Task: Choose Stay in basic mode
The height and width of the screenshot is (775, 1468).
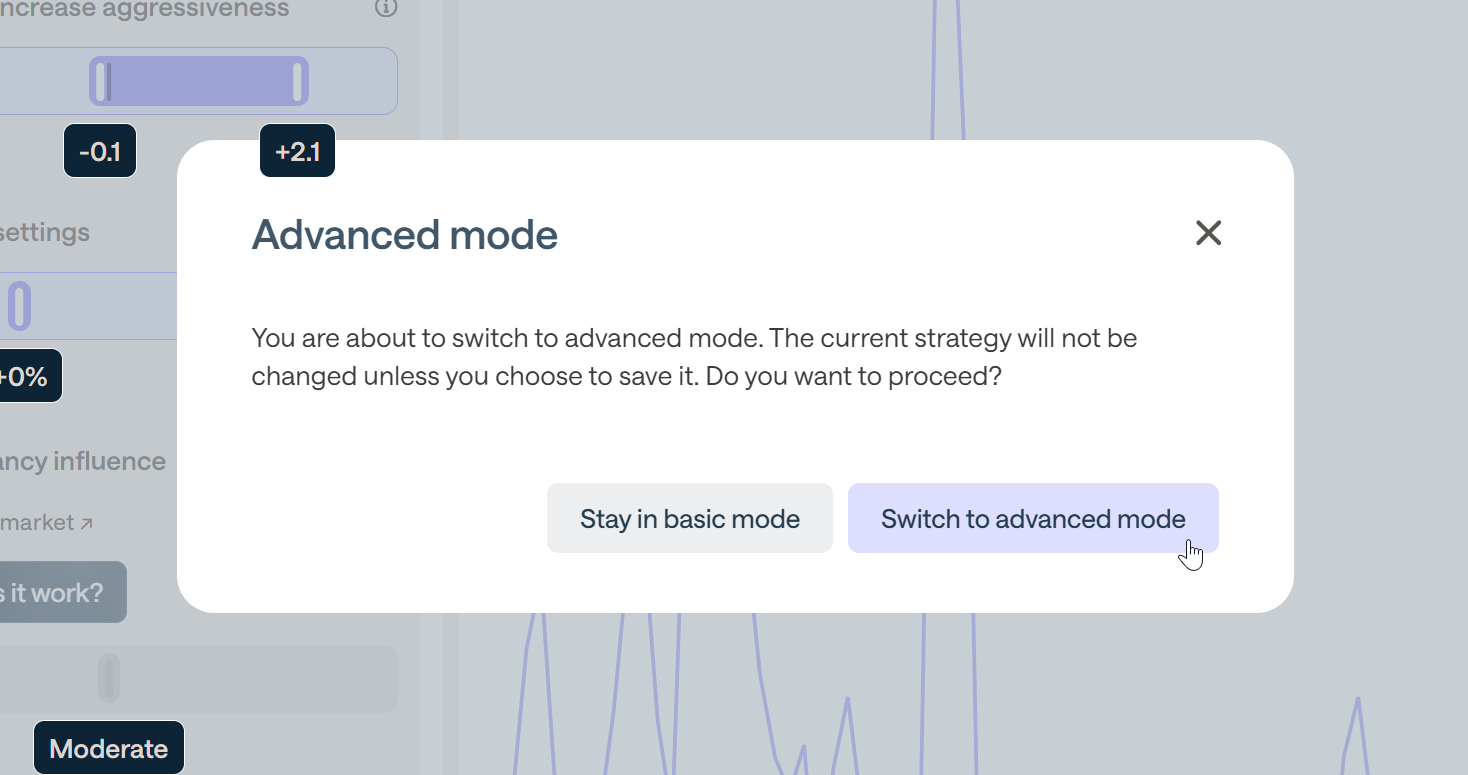Action: click(x=689, y=519)
